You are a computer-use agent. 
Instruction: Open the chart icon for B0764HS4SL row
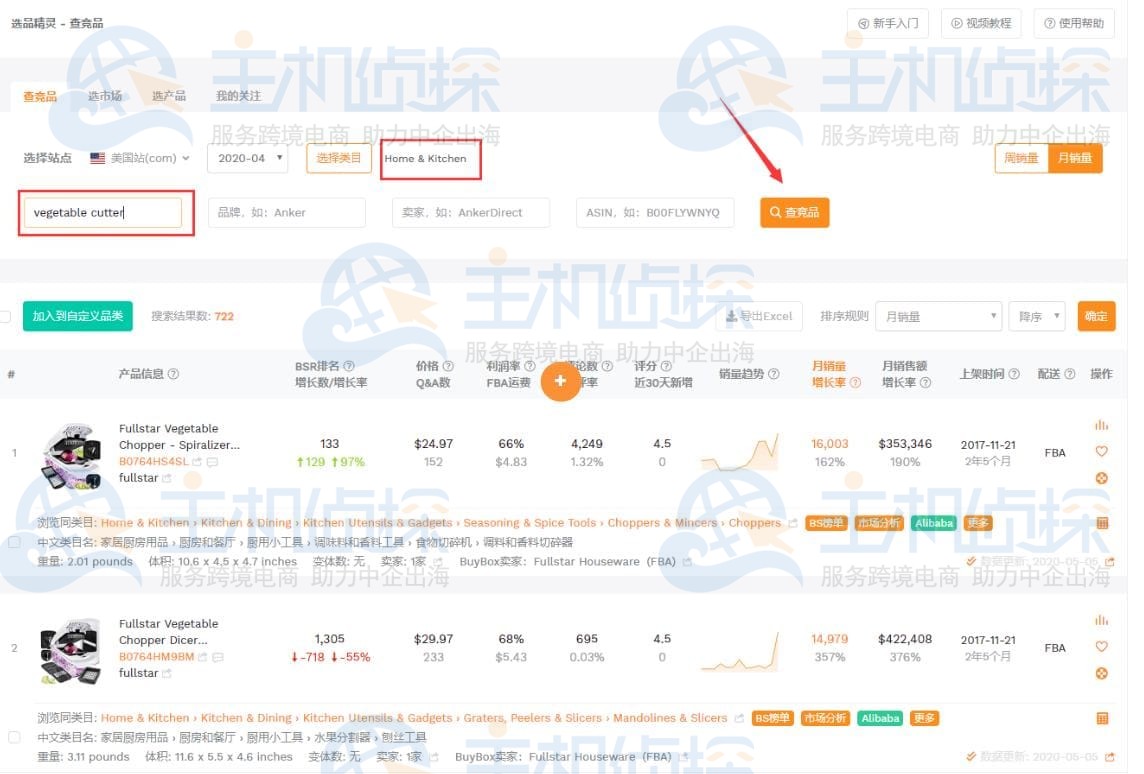click(x=1101, y=425)
